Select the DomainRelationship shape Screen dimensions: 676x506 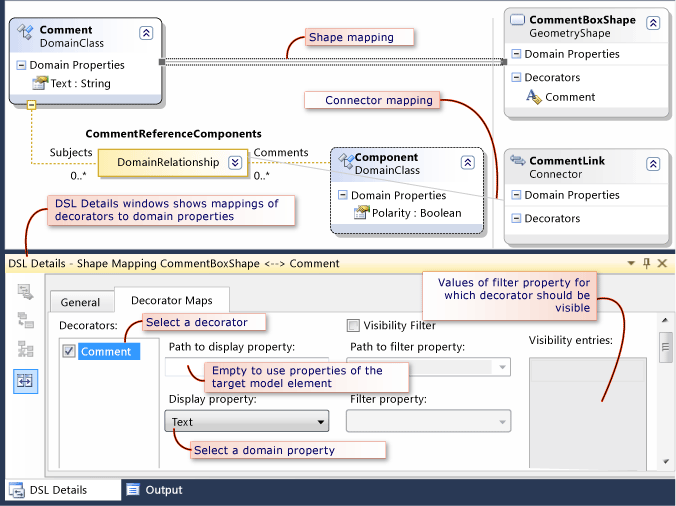click(x=173, y=163)
